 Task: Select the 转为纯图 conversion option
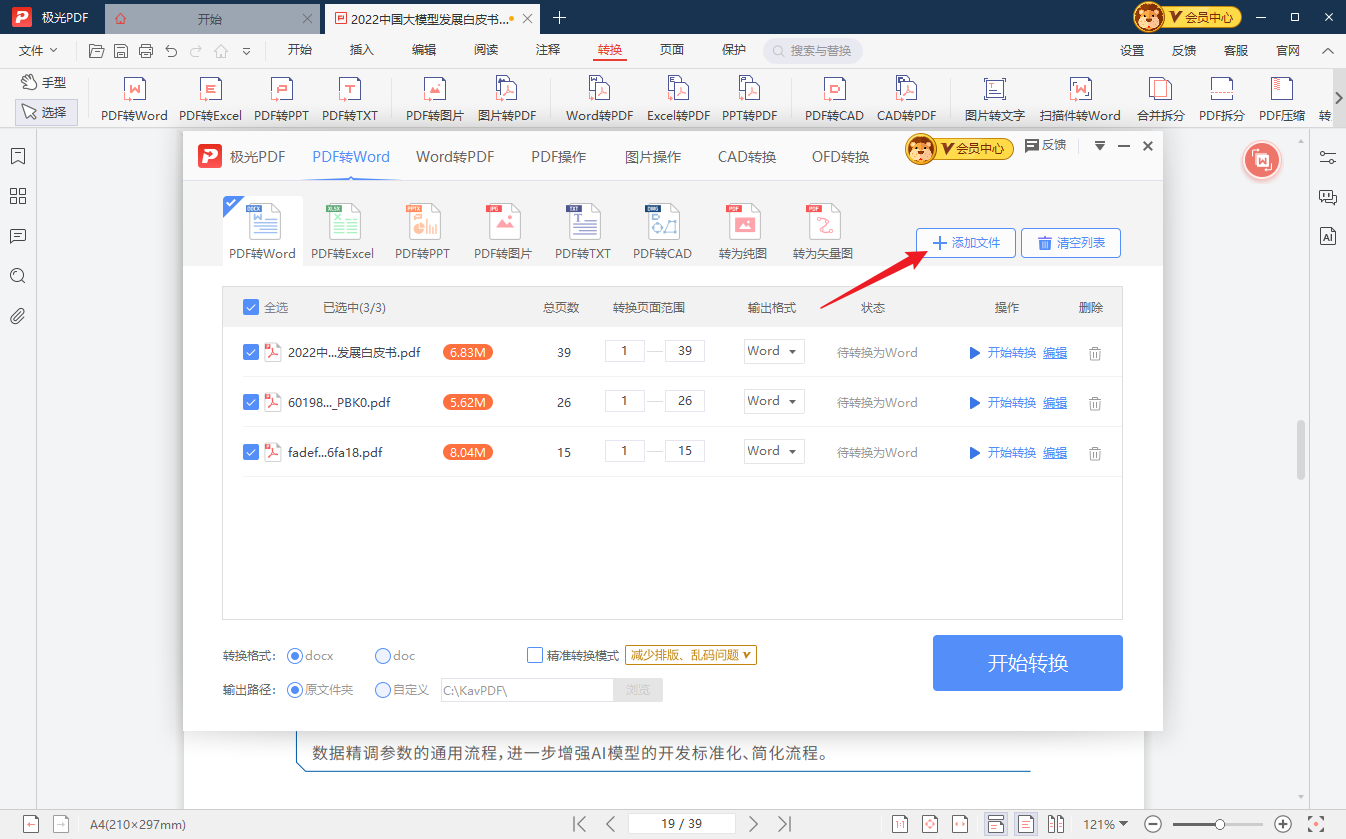tap(742, 230)
